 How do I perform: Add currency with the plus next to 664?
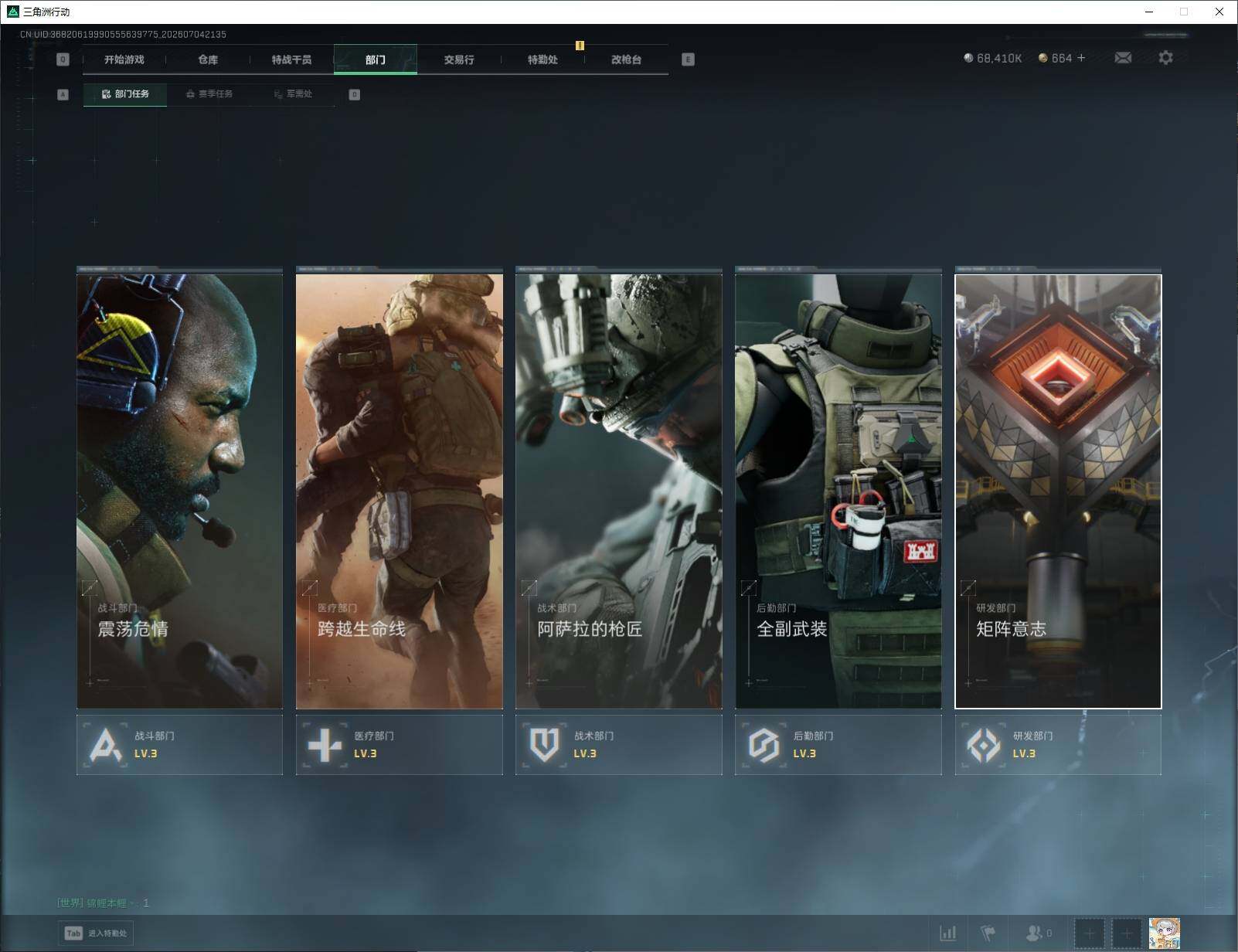coord(1081,58)
